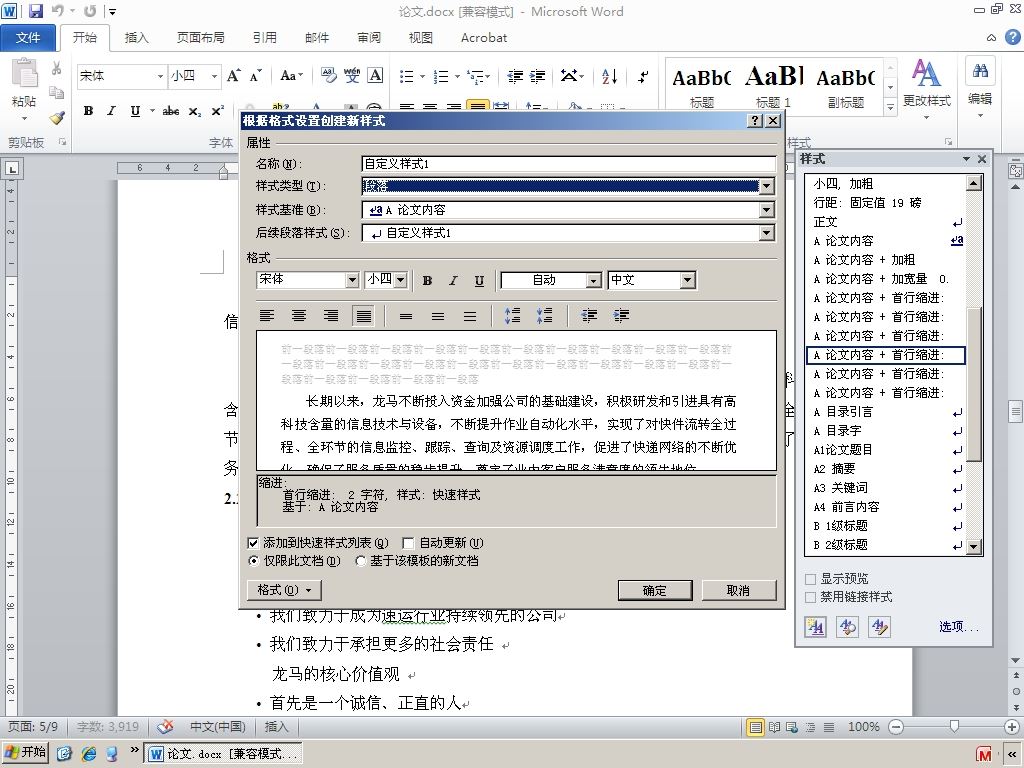Click style name input field
The image size is (1024, 768).
click(x=569, y=164)
